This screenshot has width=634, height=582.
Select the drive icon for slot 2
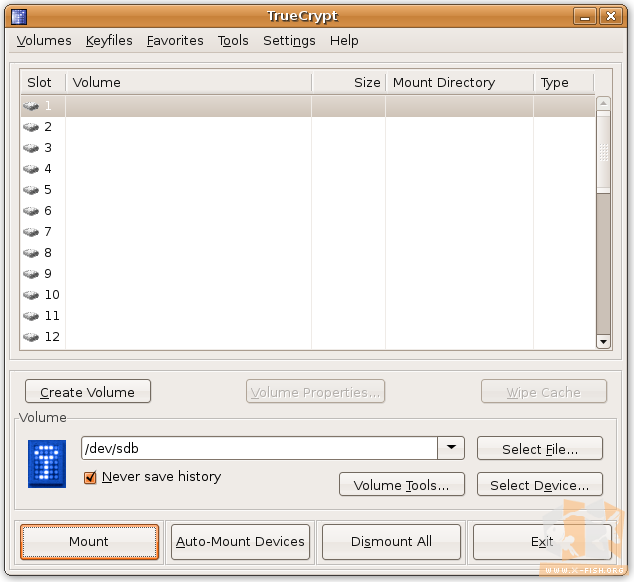tap(31, 127)
